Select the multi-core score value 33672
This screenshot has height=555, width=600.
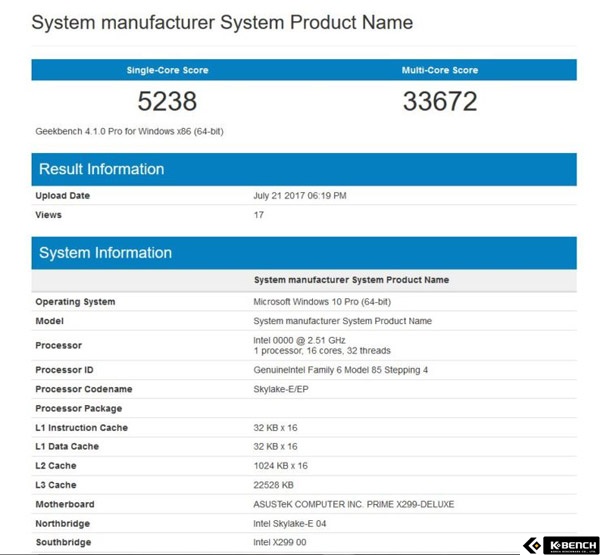440,101
